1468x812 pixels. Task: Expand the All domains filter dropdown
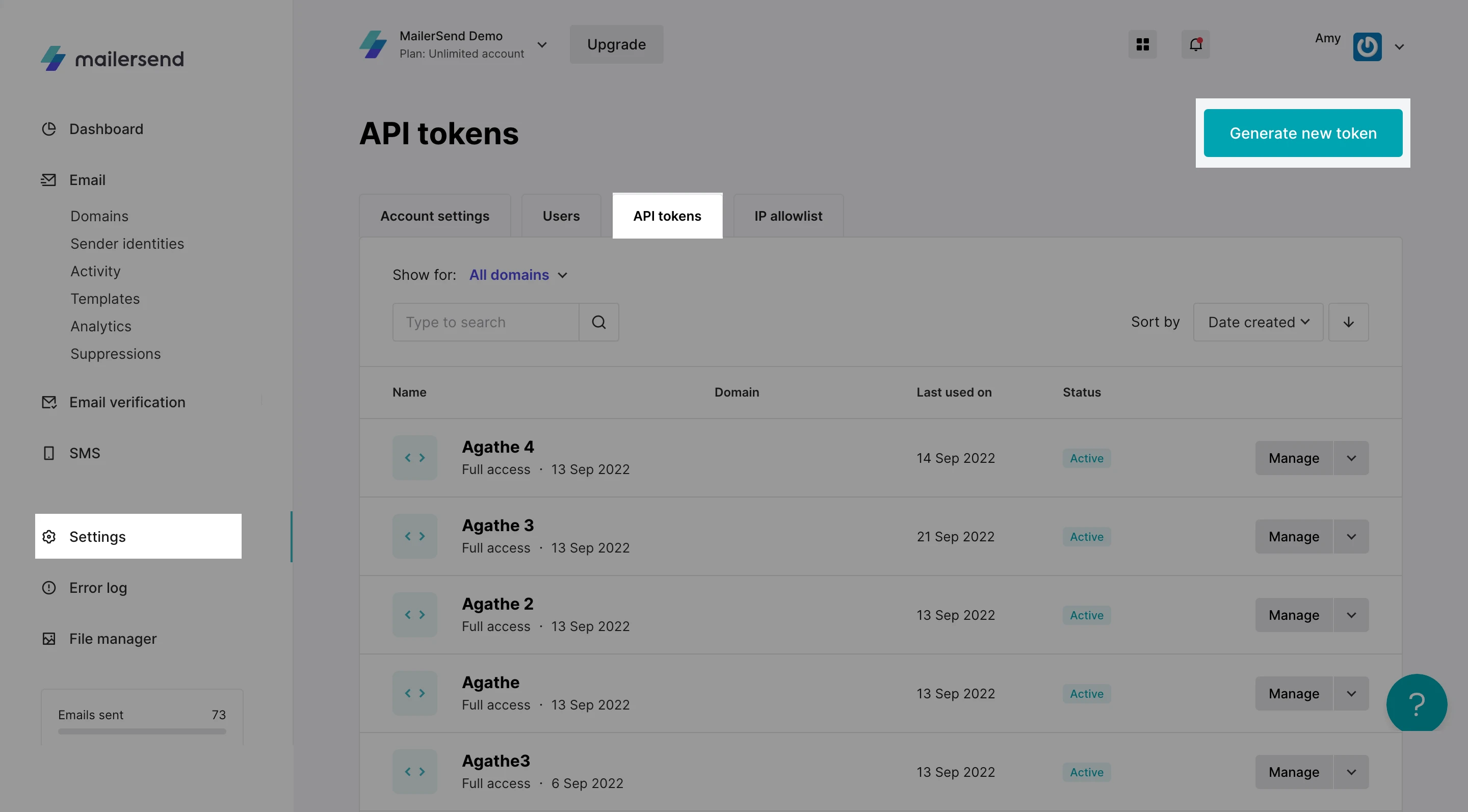coord(517,275)
